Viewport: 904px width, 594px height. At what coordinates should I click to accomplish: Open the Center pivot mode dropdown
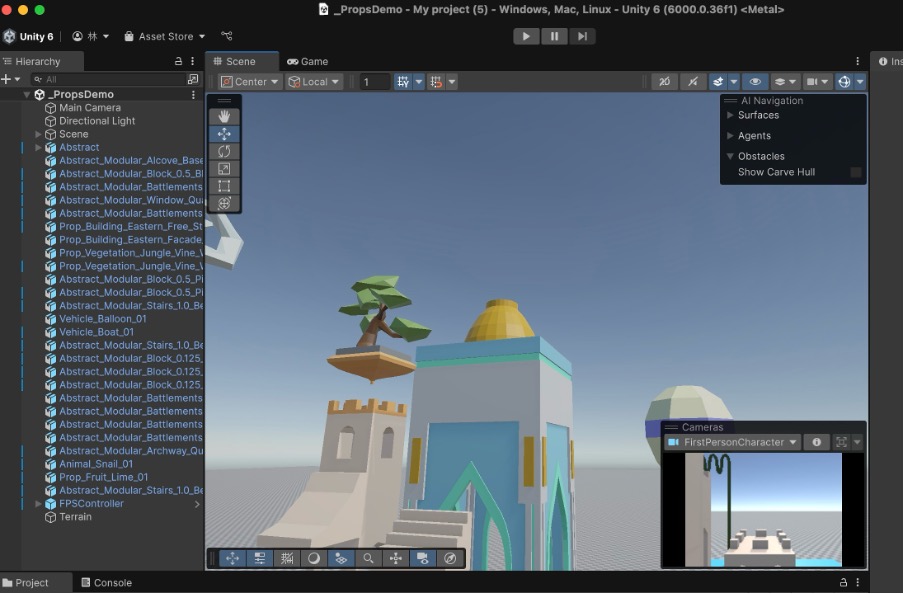coord(249,82)
